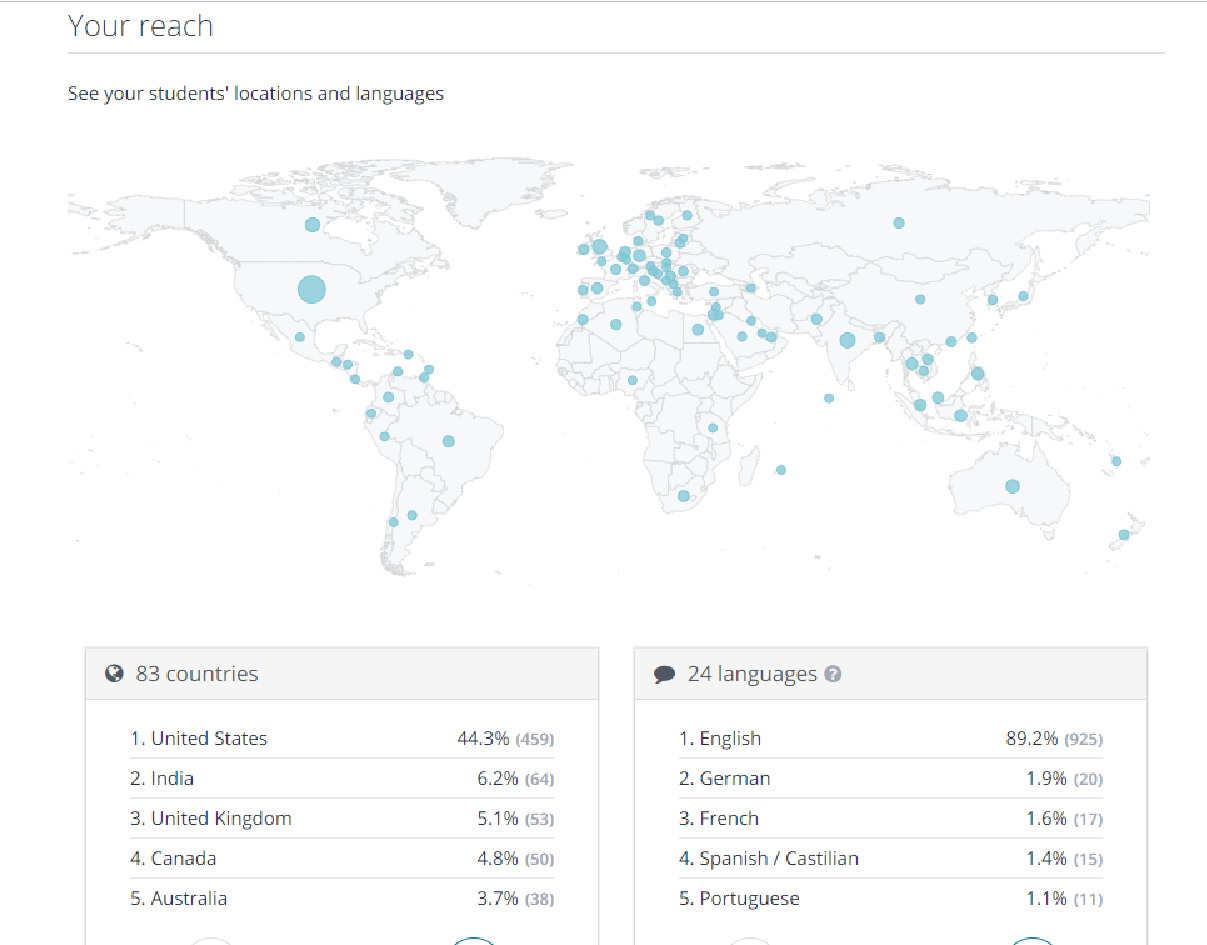Click the 'Your reach' heading
This screenshot has width=1207, height=945.
tap(141, 26)
